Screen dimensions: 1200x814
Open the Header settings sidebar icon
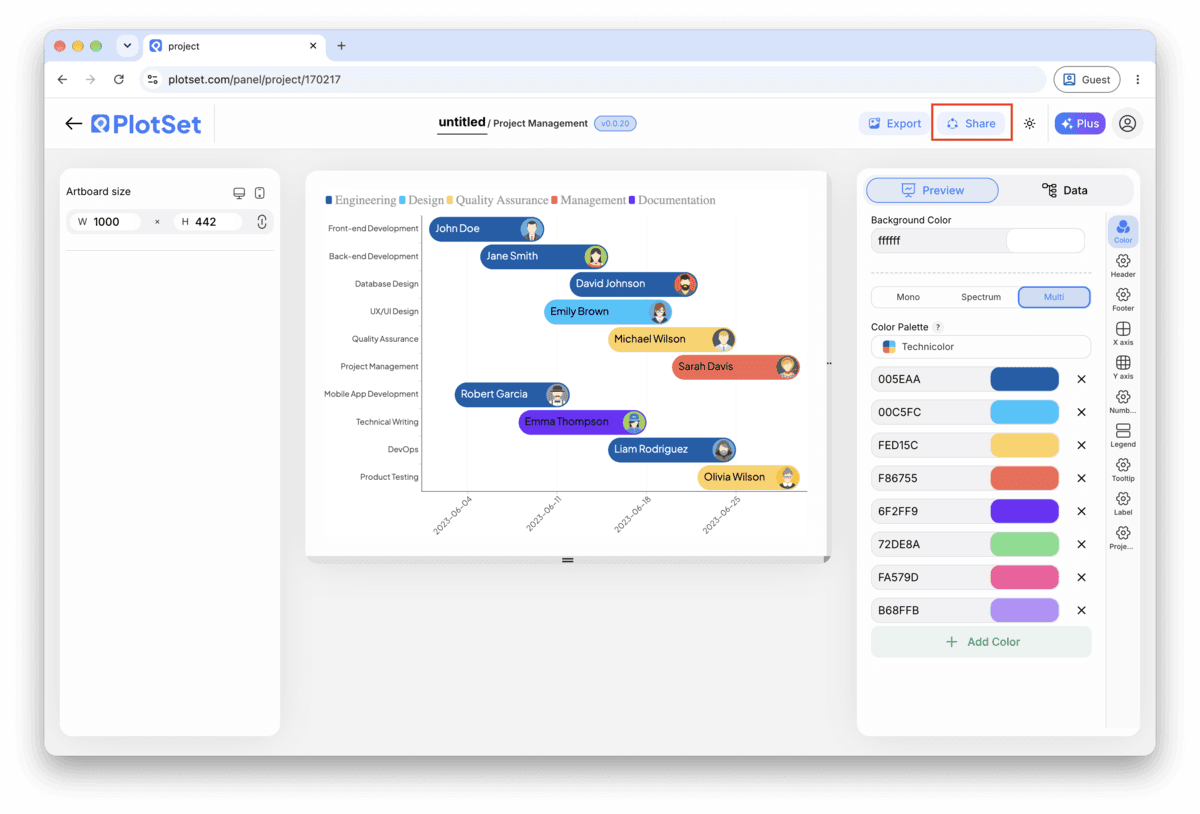(1123, 266)
